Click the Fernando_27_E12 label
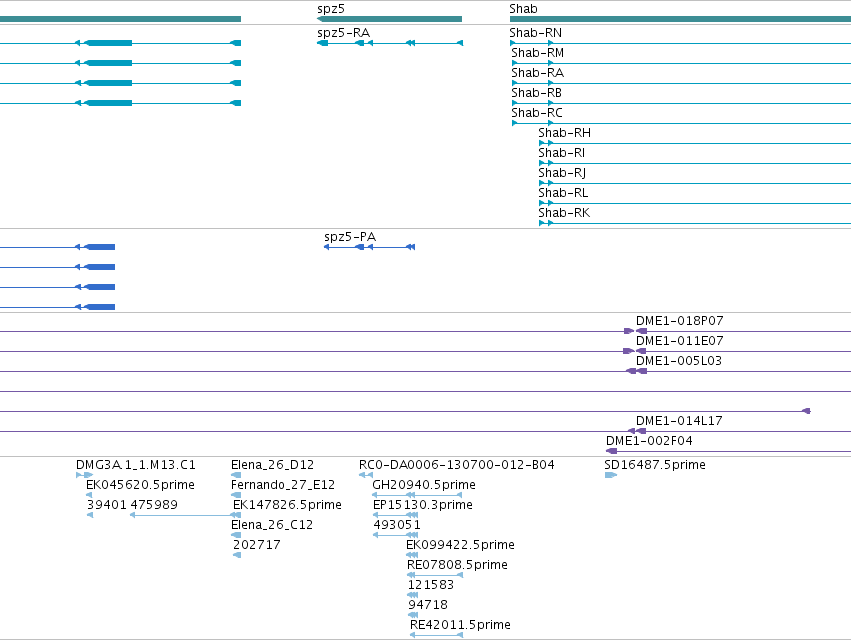Viewport: 851px width, 640px height. [x=283, y=485]
